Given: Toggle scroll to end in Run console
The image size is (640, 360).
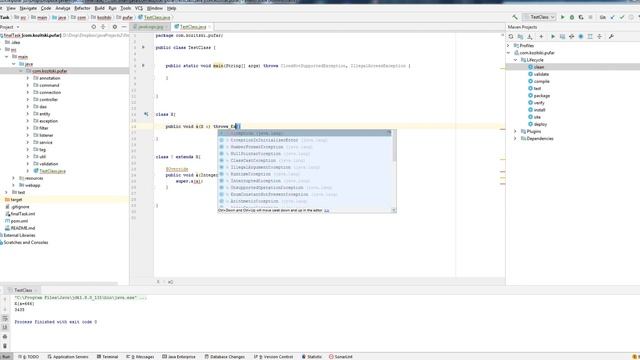Looking at the screenshot, I should coord(5,327).
